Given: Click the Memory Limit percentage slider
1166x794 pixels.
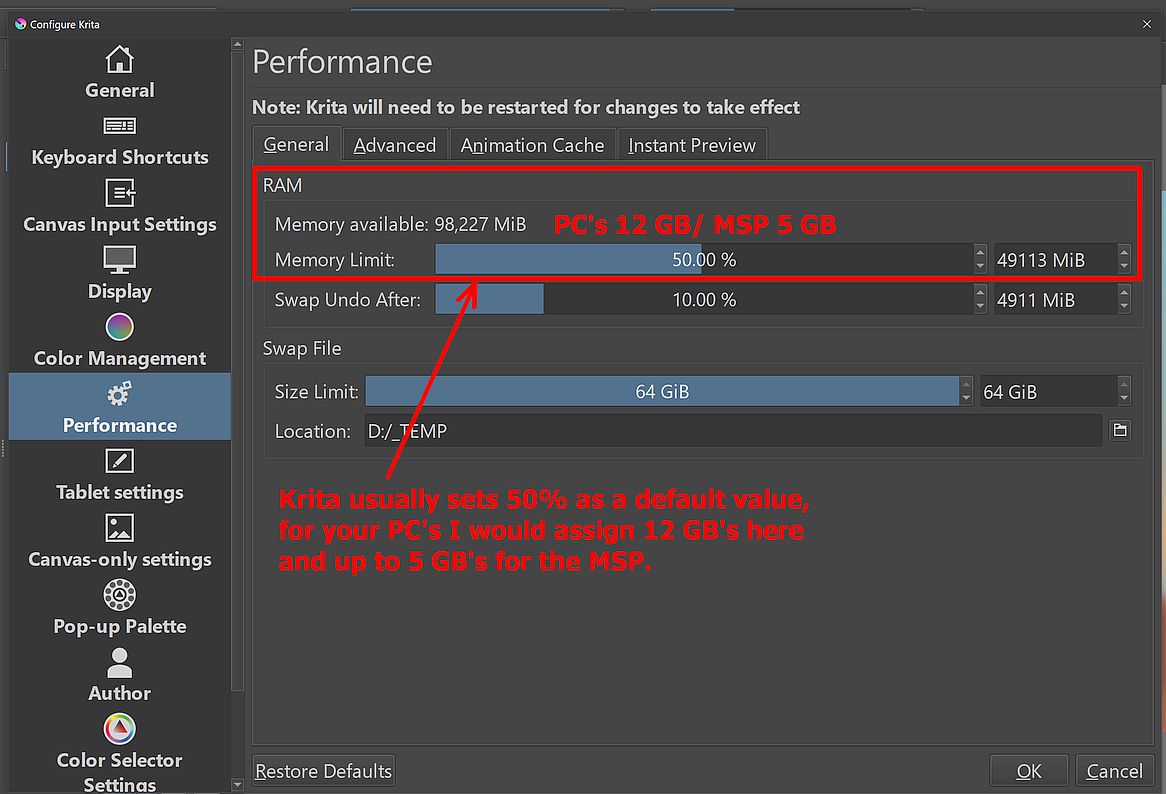Looking at the screenshot, I should (x=703, y=259).
